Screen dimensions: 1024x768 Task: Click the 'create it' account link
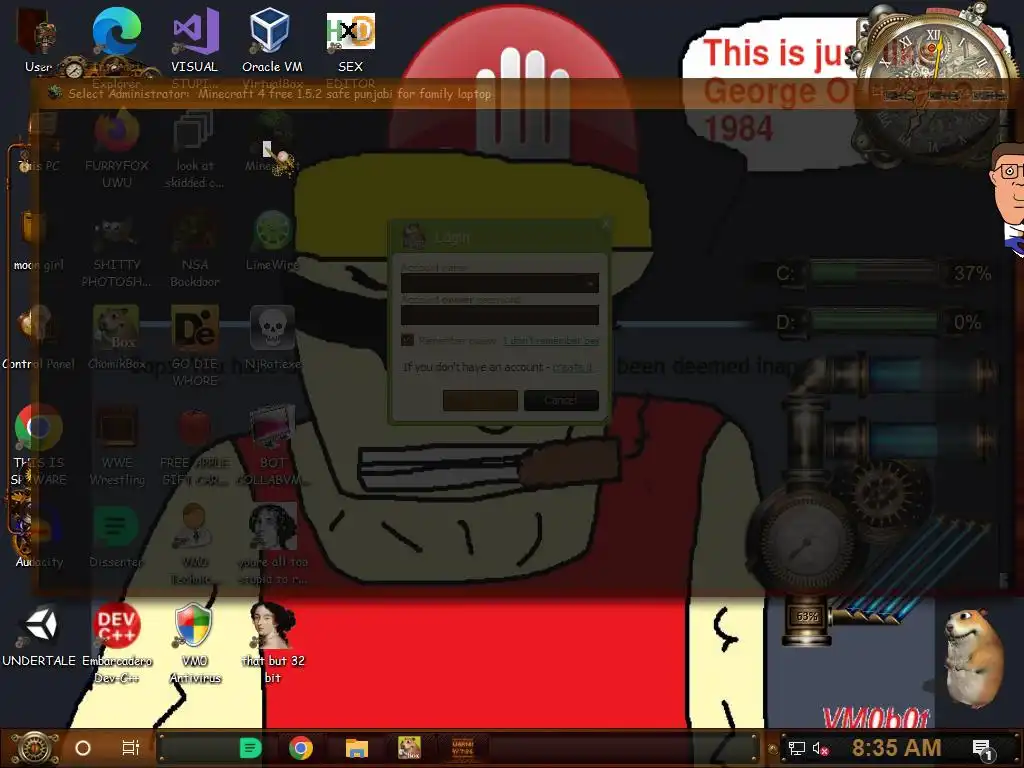[573, 367]
